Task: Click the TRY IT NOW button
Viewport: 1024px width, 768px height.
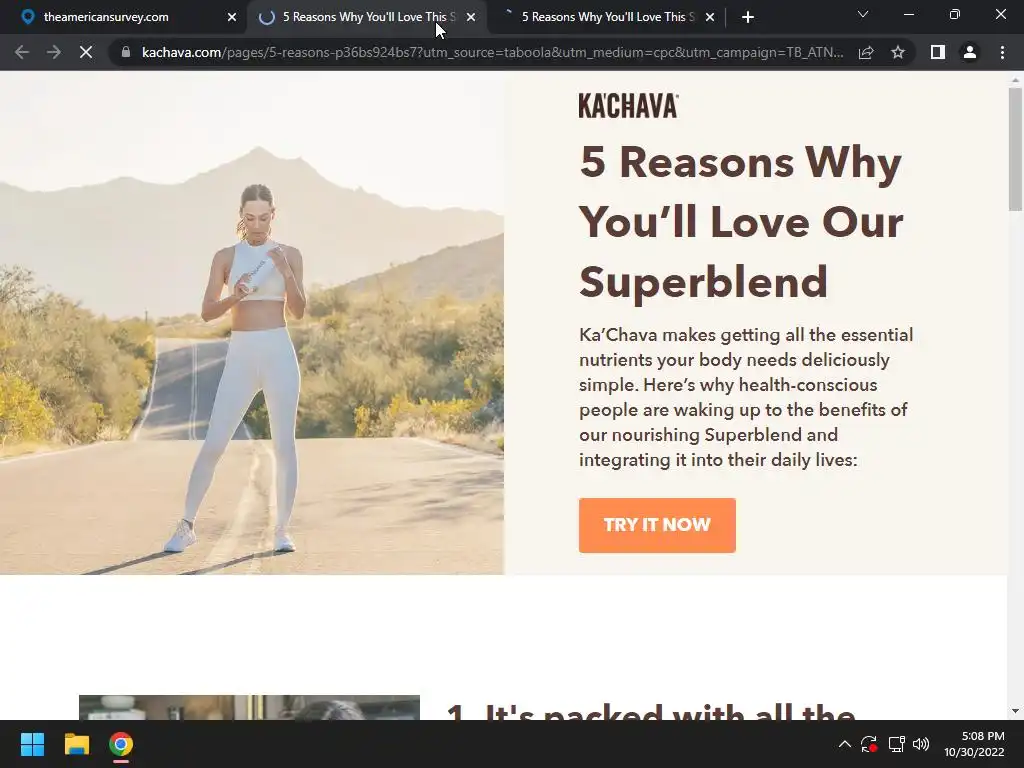Action: click(x=657, y=525)
